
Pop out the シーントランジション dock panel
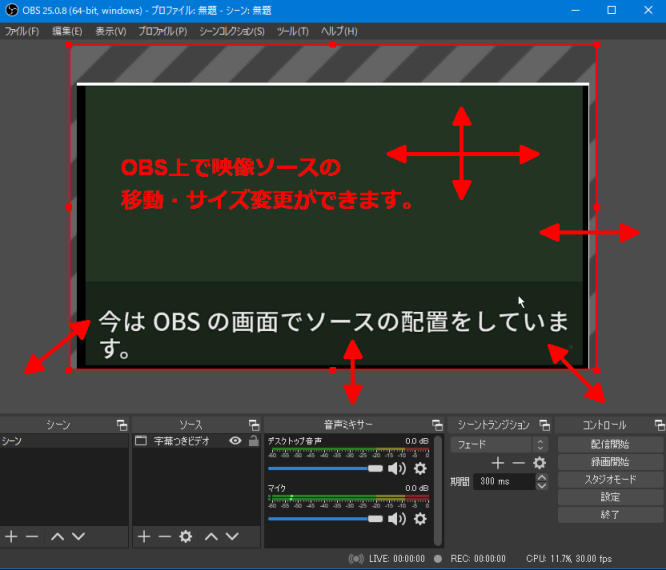(x=545, y=425)
